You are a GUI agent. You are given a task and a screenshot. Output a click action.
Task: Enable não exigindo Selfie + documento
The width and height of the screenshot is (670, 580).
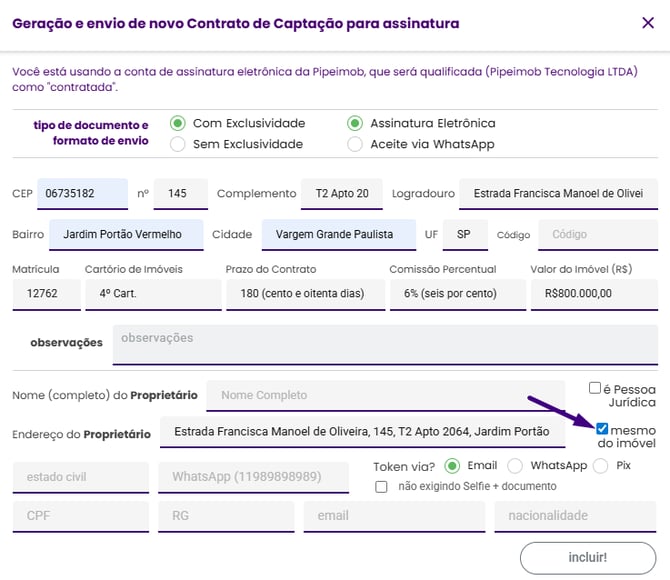pyautogui.click(x=381, y=487)
